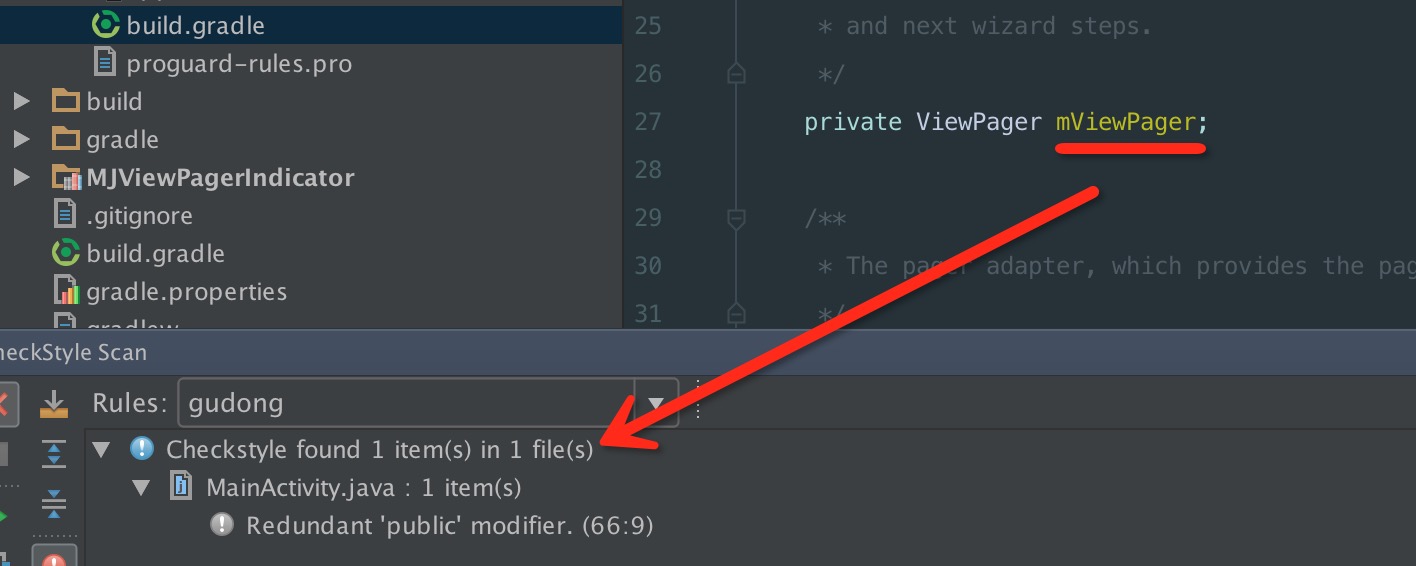Viewport: 1416px width, 566px height.
Task: Click the MainActivity.java file icon
Action: 182,488
